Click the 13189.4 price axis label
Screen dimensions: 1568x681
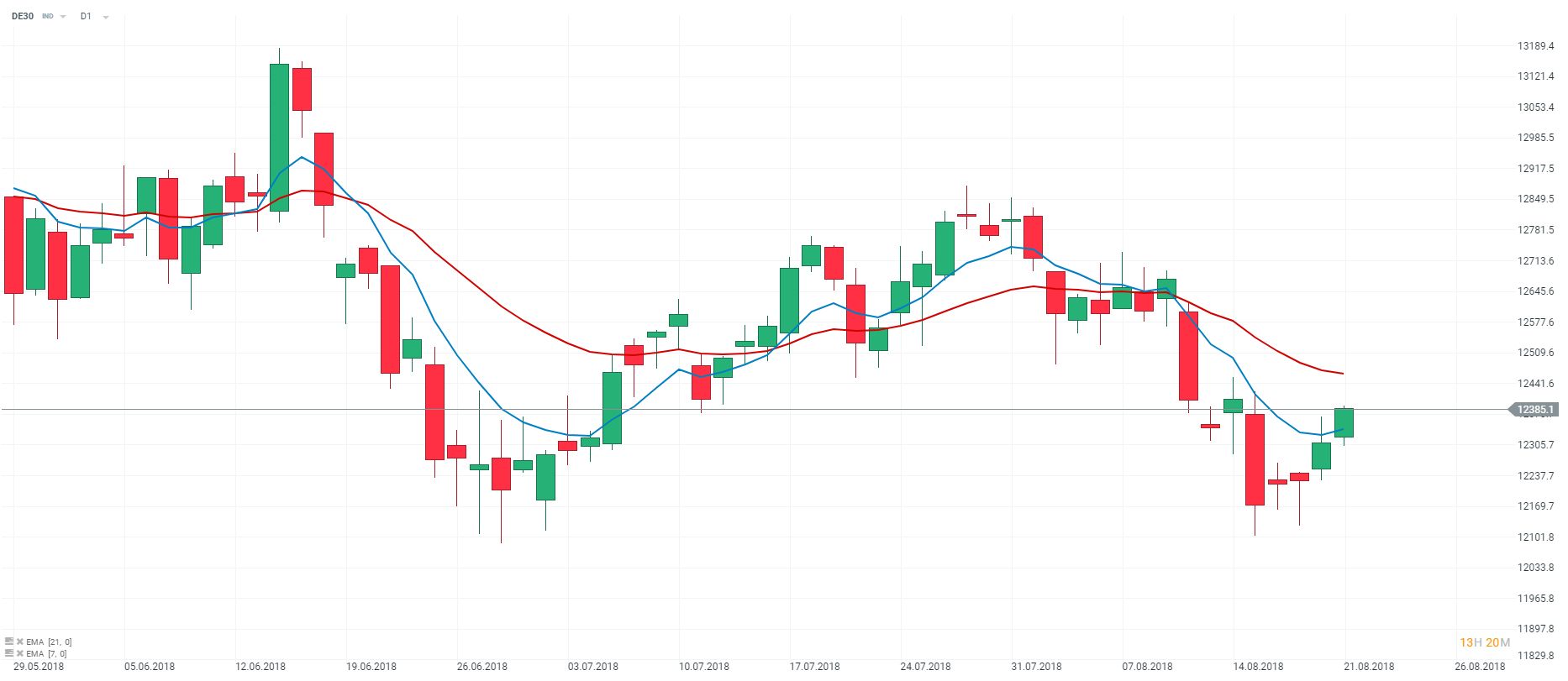[1535, 46]
